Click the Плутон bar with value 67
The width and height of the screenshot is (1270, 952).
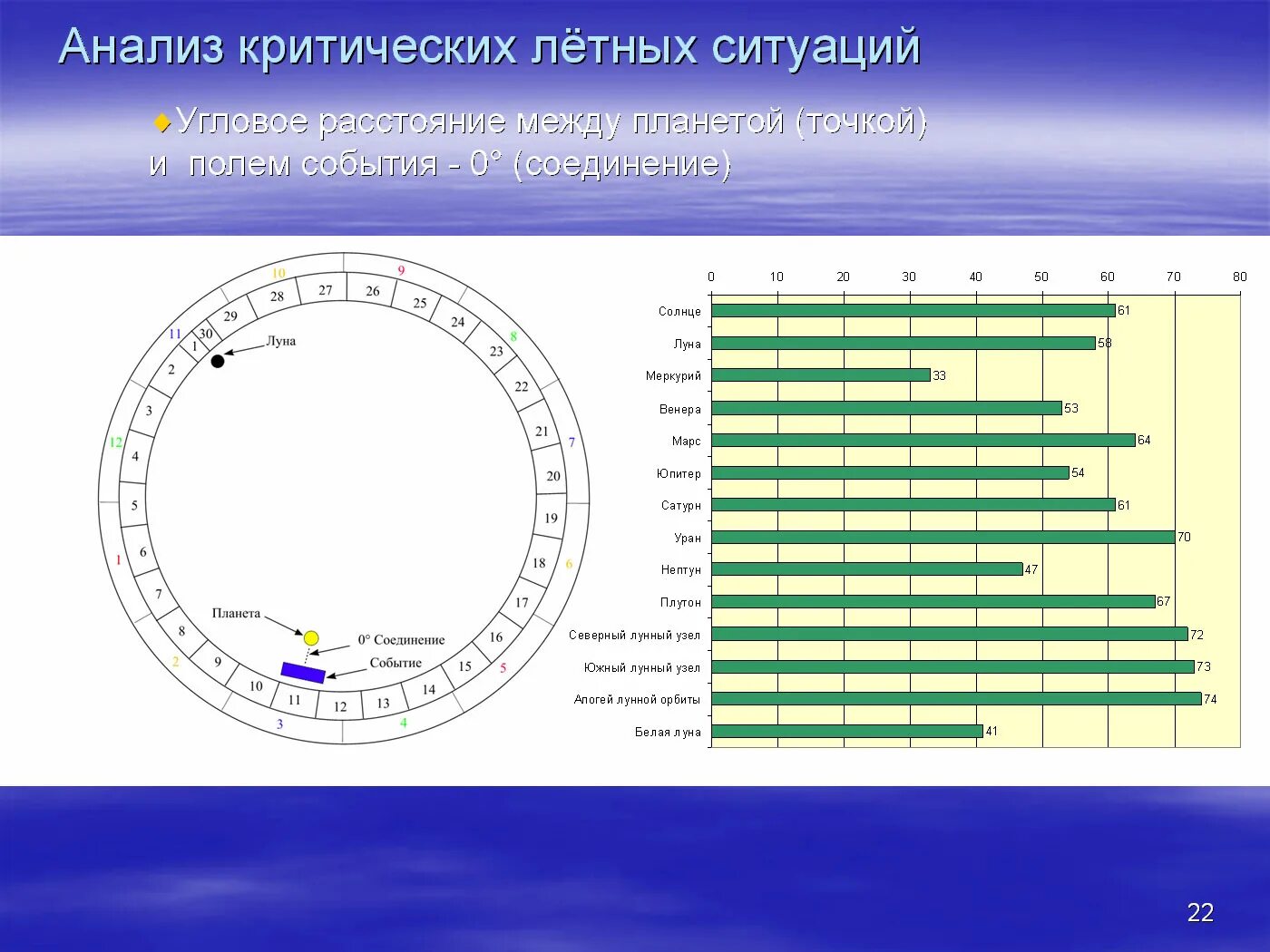pos(933,602)
